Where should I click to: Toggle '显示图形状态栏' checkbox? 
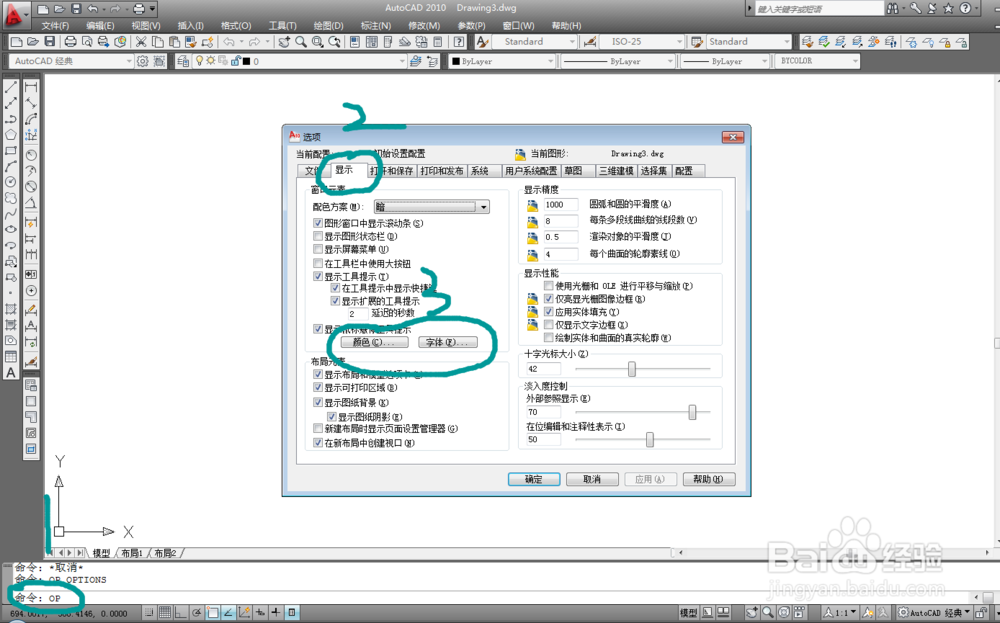pyautogui.click(x=318, y=237)
